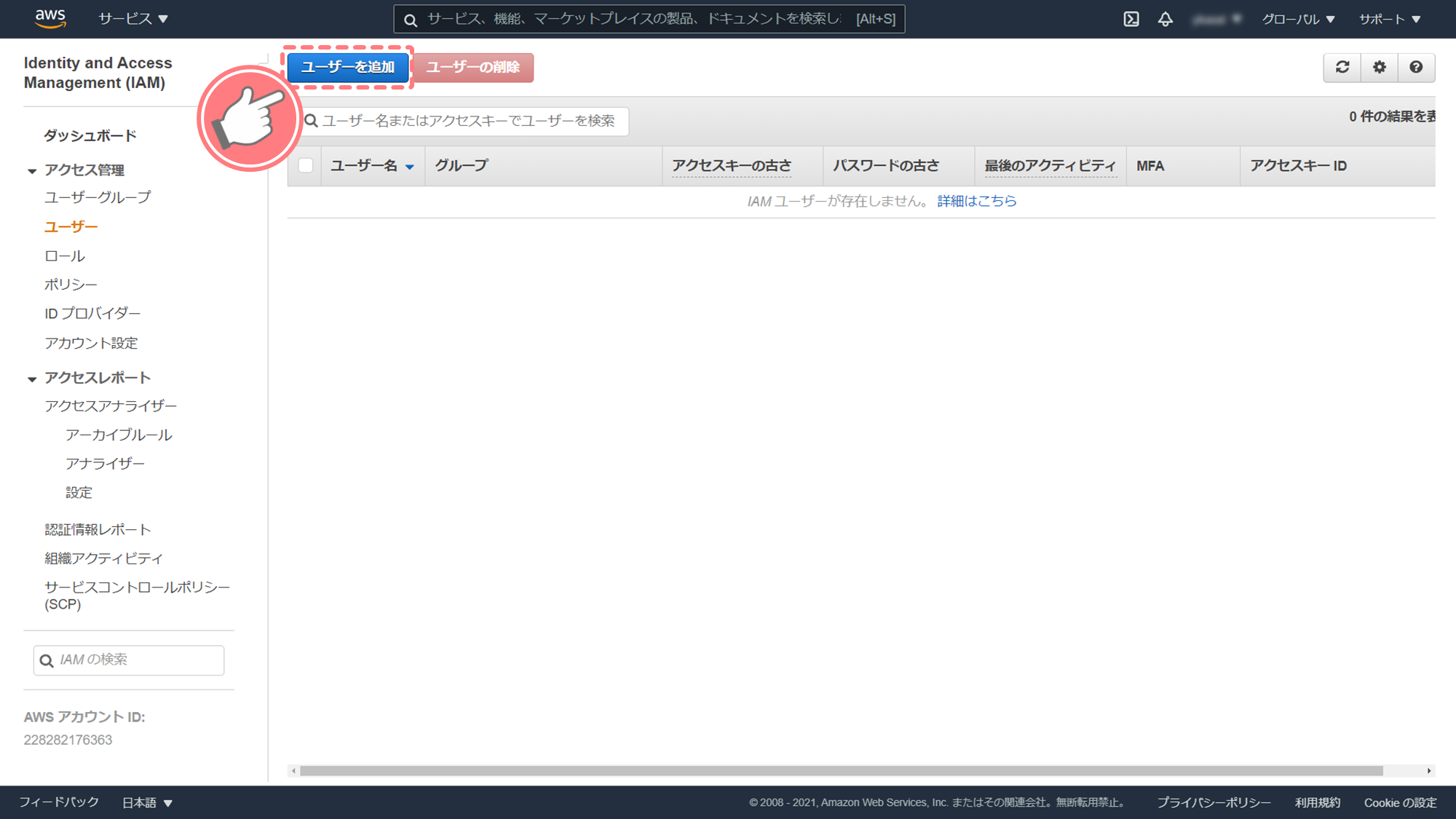Open アクセスアナライザー in the sidebar
This screenshot has width=1456, height=819.
click(111, 405)
